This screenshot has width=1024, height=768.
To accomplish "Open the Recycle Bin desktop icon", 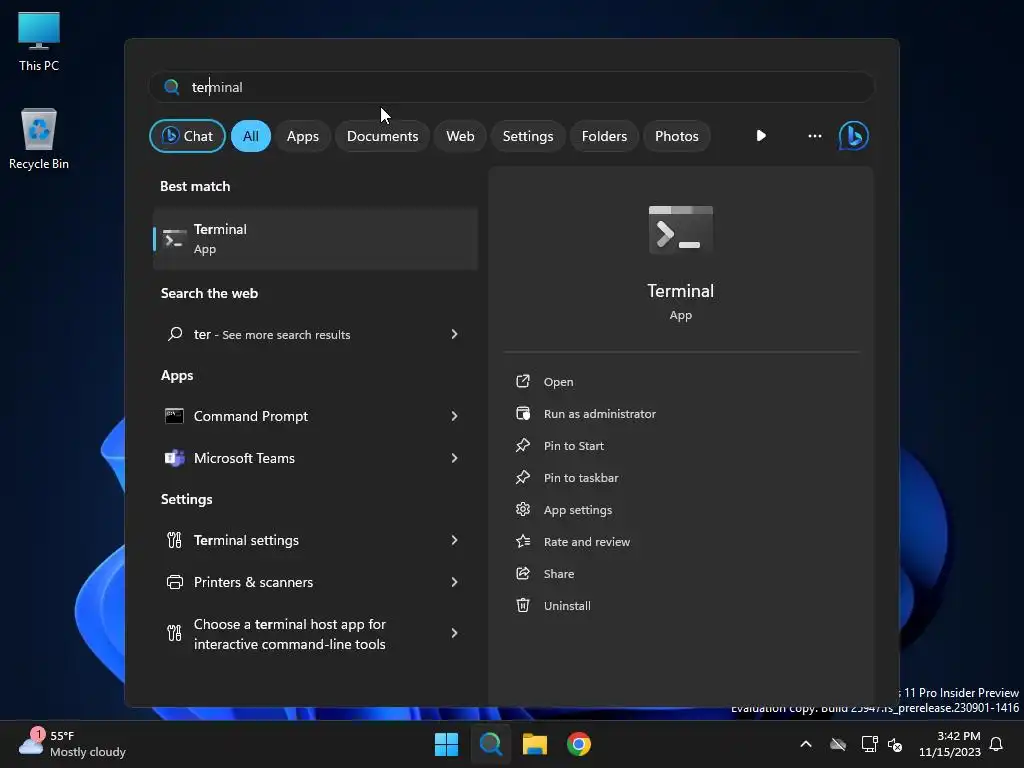I will 39,138.
